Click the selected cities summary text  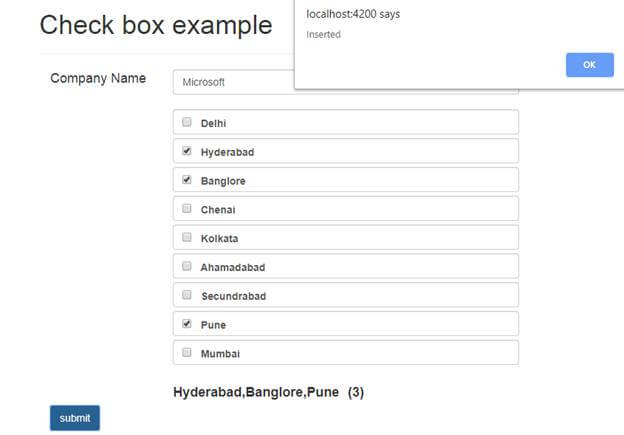(x=268, y=392)
